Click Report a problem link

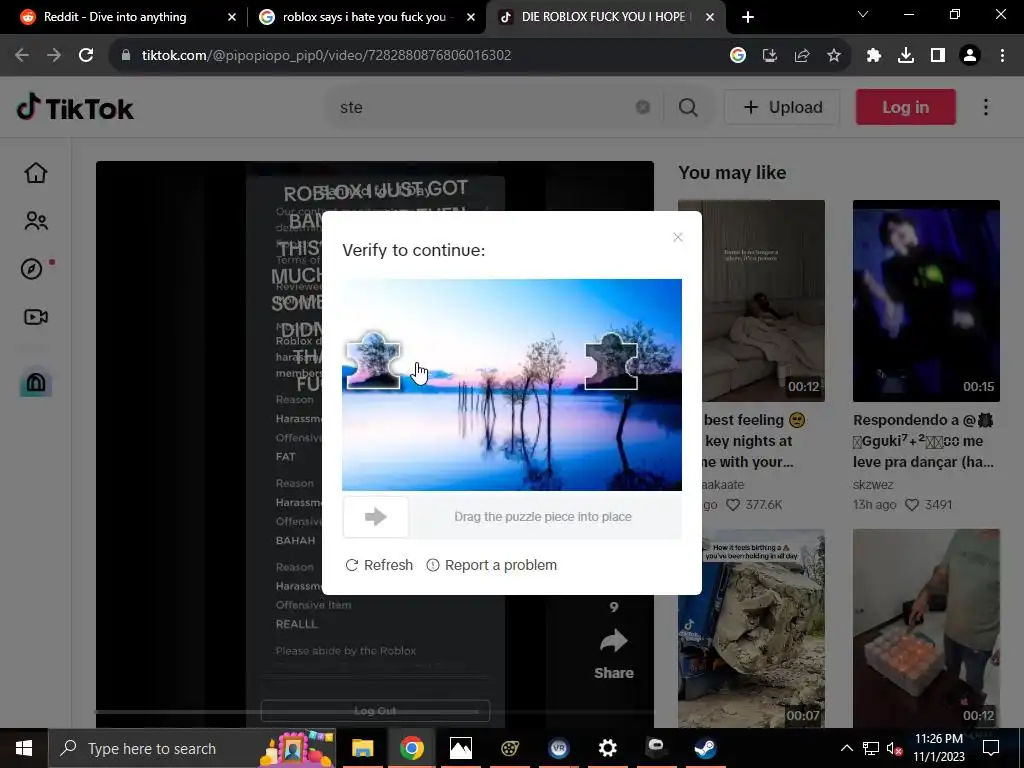491,565
